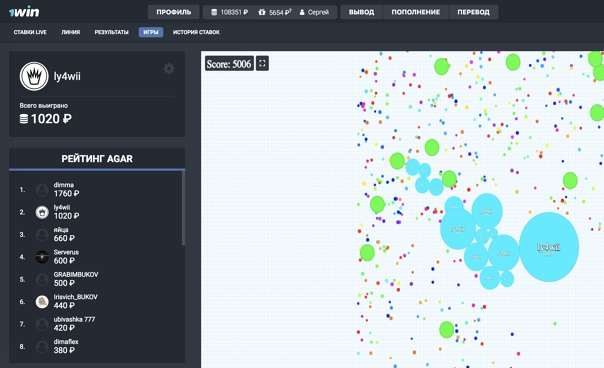This screenshot has width=604, height=368.
Task: Select the ИГРЫ tab
Action: (151, 32)
